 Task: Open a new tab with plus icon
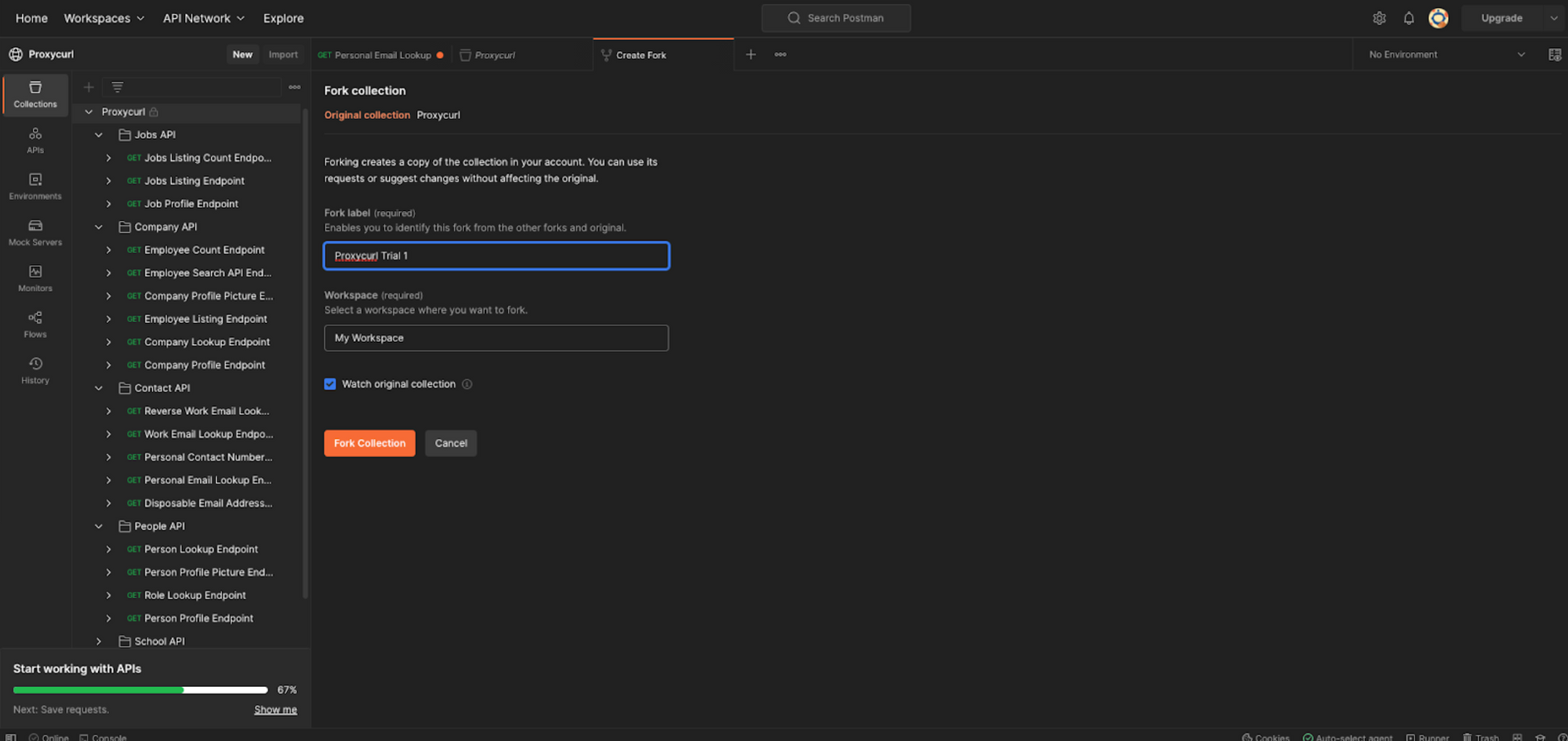pyautogui.click(x=750, y=54)
